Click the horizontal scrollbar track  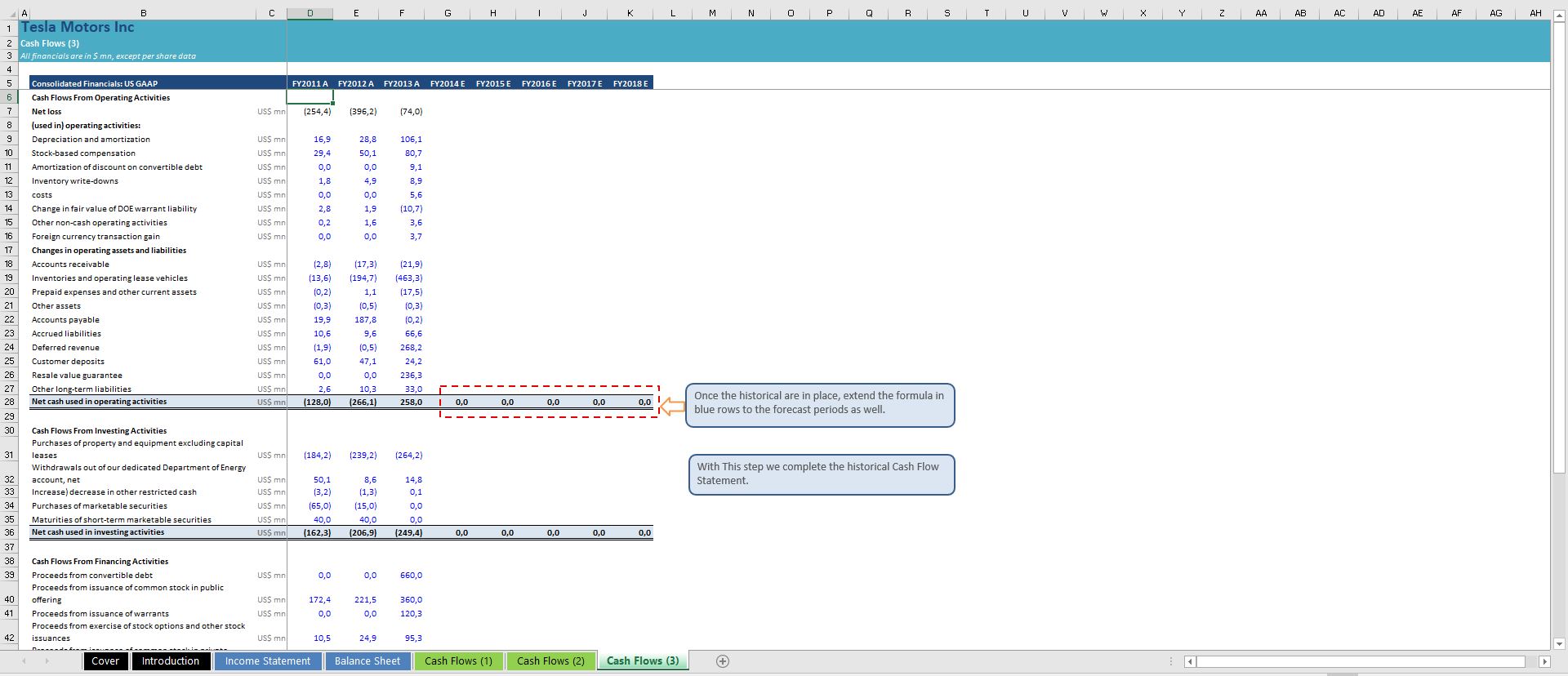point(1361,661)
